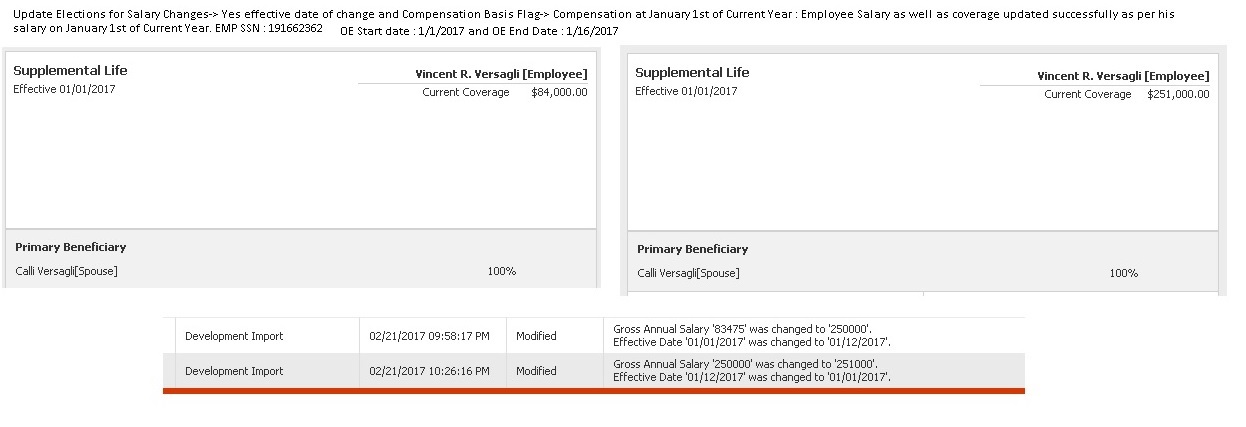Click the left Supplemental Life heading
This screenshot has width=1246, height=427.
tap(70, 71)
